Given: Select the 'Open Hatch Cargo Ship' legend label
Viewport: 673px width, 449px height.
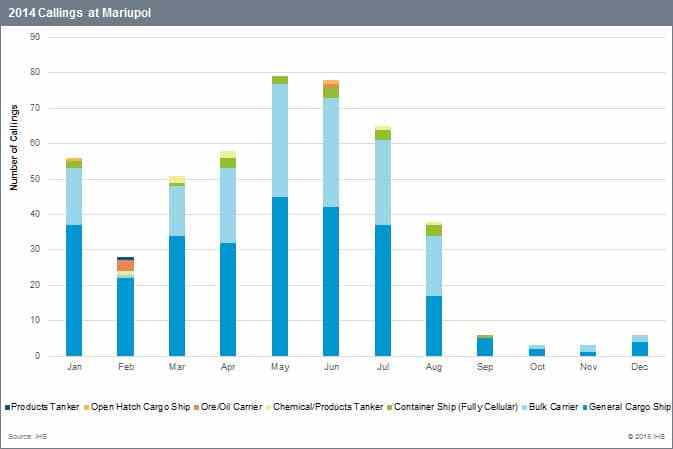Looking at the screenshot, I should (140, 407).
